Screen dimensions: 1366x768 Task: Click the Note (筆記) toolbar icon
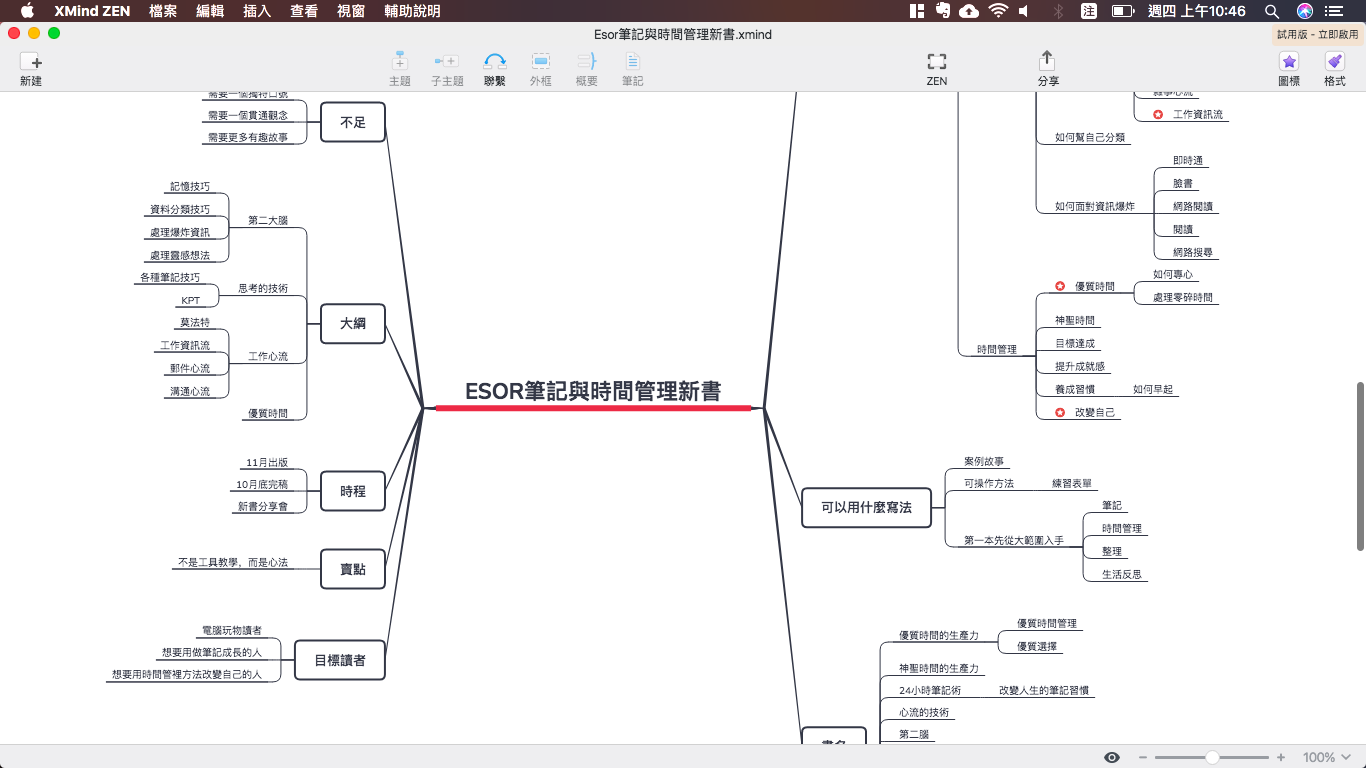coord(632,61)
